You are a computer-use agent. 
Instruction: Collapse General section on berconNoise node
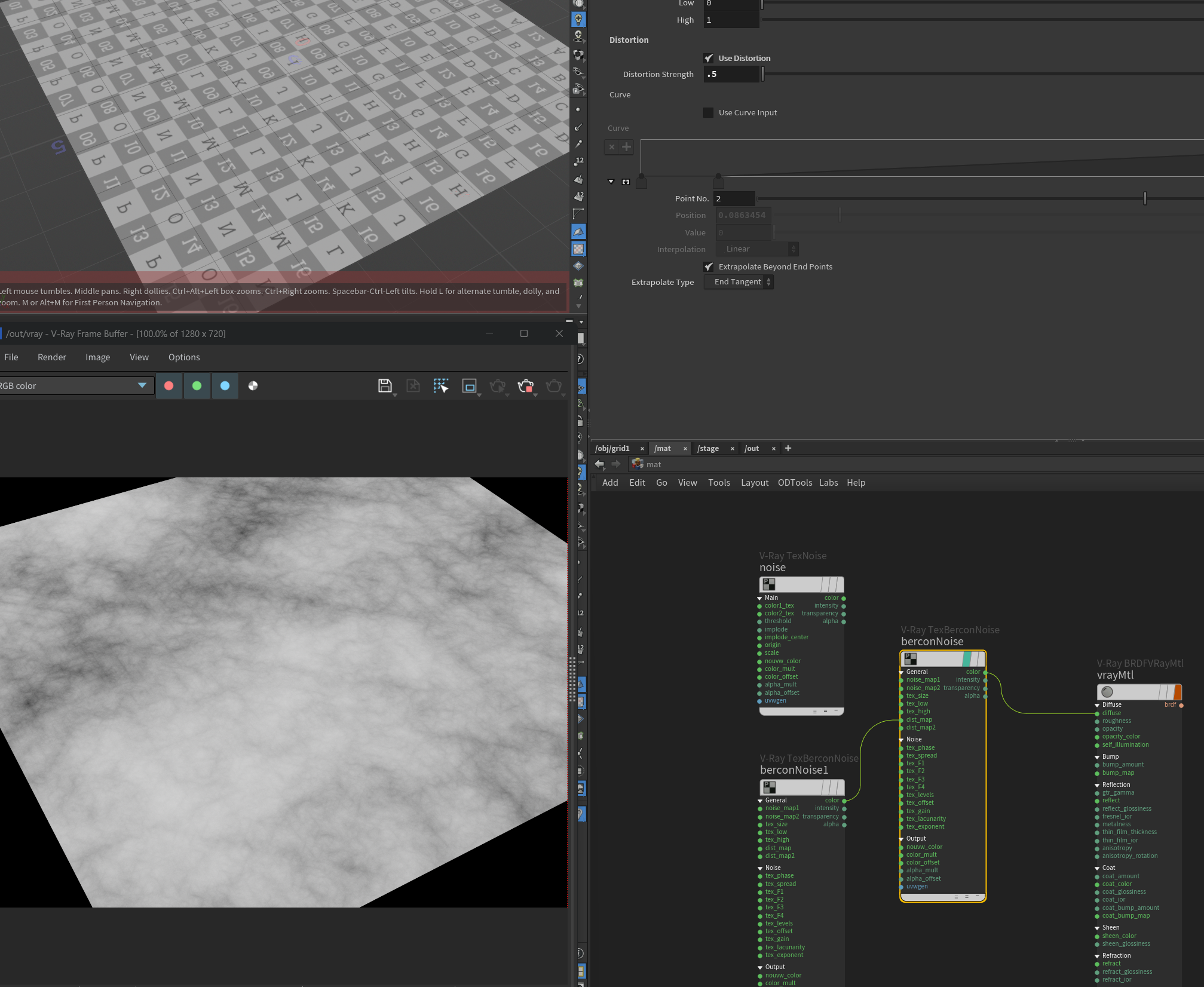(902, 672)
